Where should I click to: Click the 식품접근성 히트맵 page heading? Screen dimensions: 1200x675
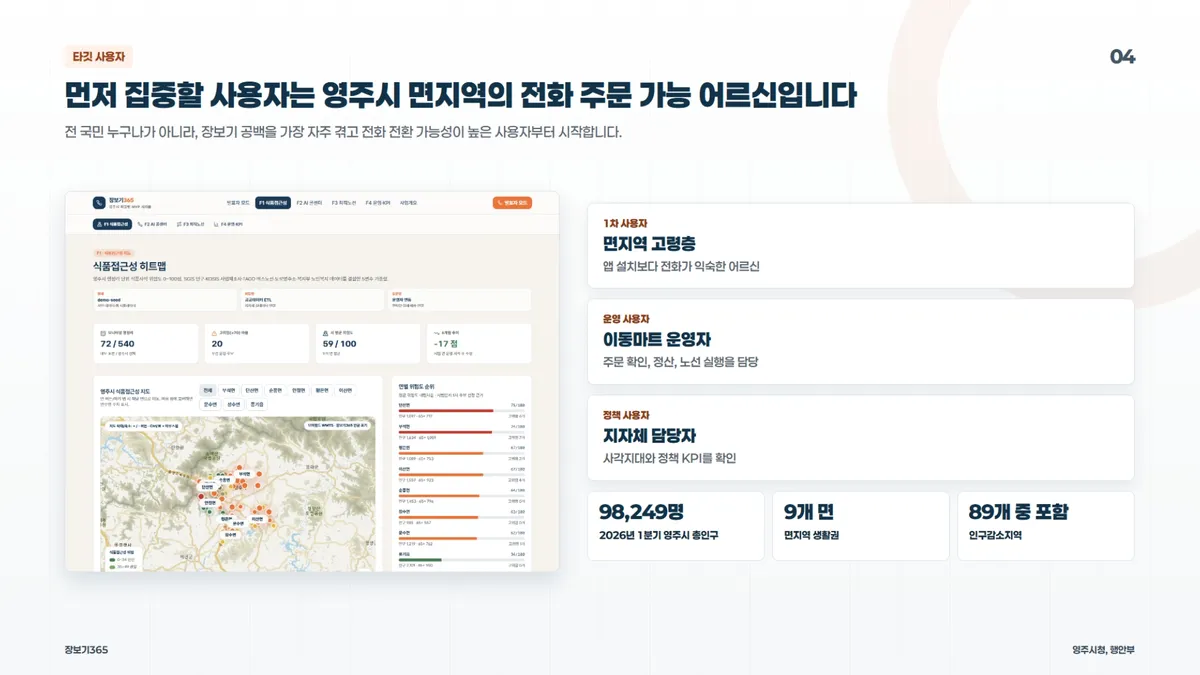[x=130, y=267]
